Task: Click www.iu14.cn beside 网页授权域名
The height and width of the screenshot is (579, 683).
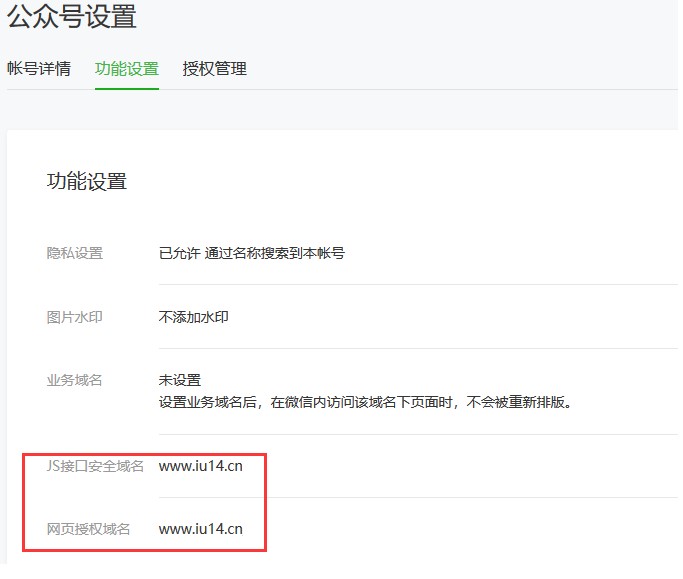Action: [x=201, y=529]
